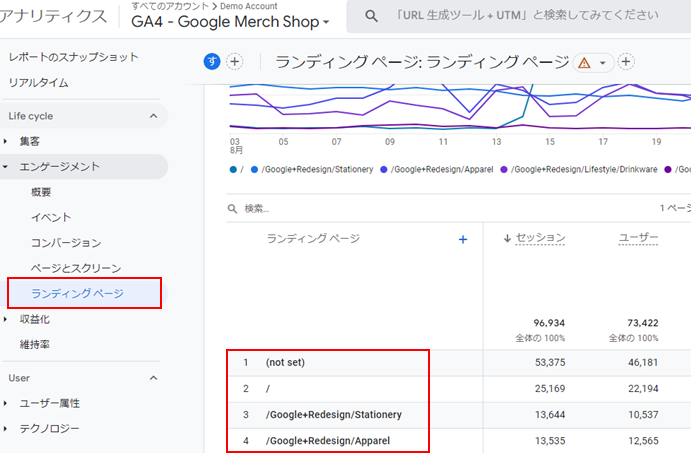Screen dimensions: 691x453
Task: Click the sort arrow next to セッション
Action: pos(507,238)
